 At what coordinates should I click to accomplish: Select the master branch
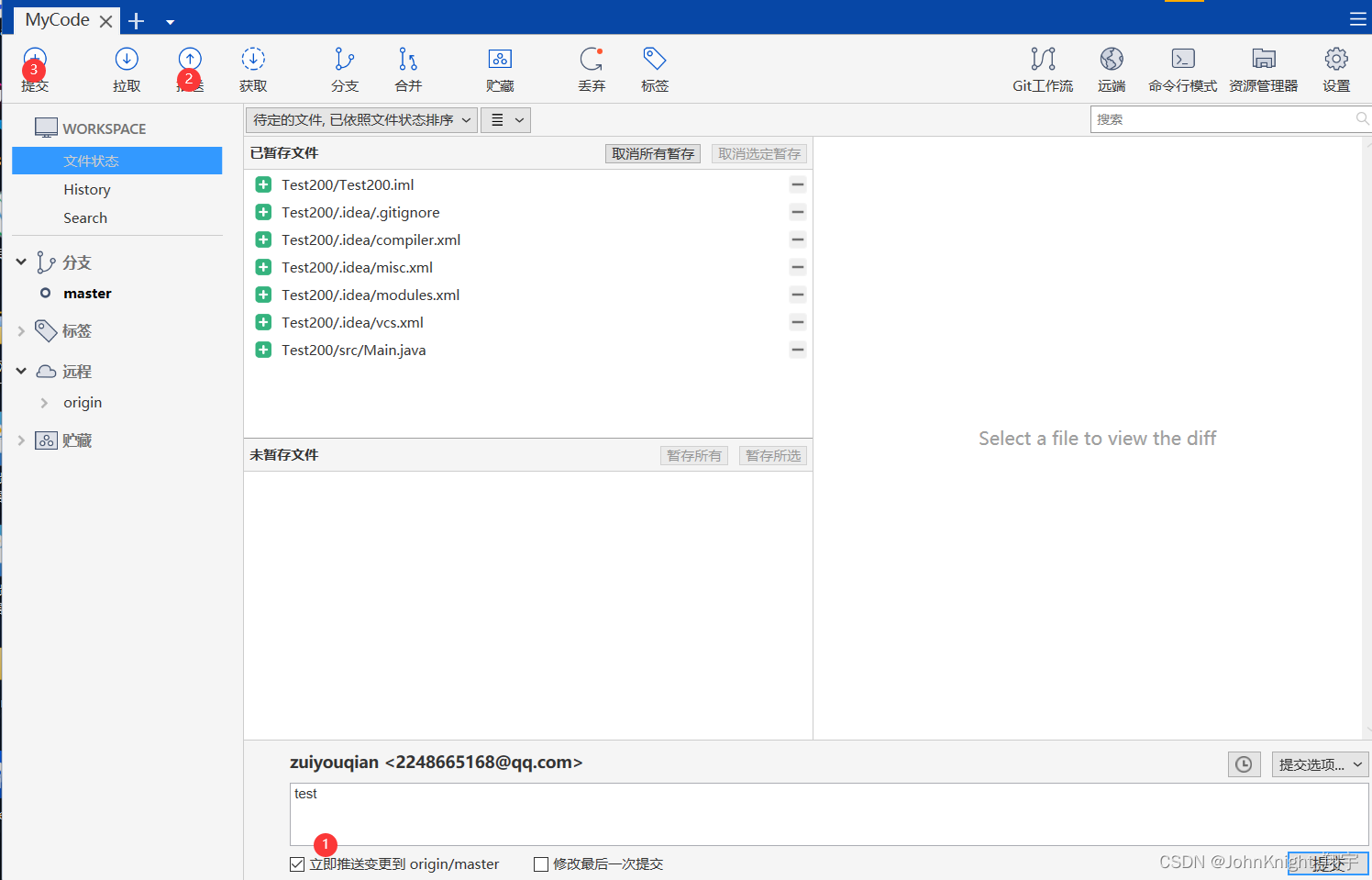(x=87, y=294)
